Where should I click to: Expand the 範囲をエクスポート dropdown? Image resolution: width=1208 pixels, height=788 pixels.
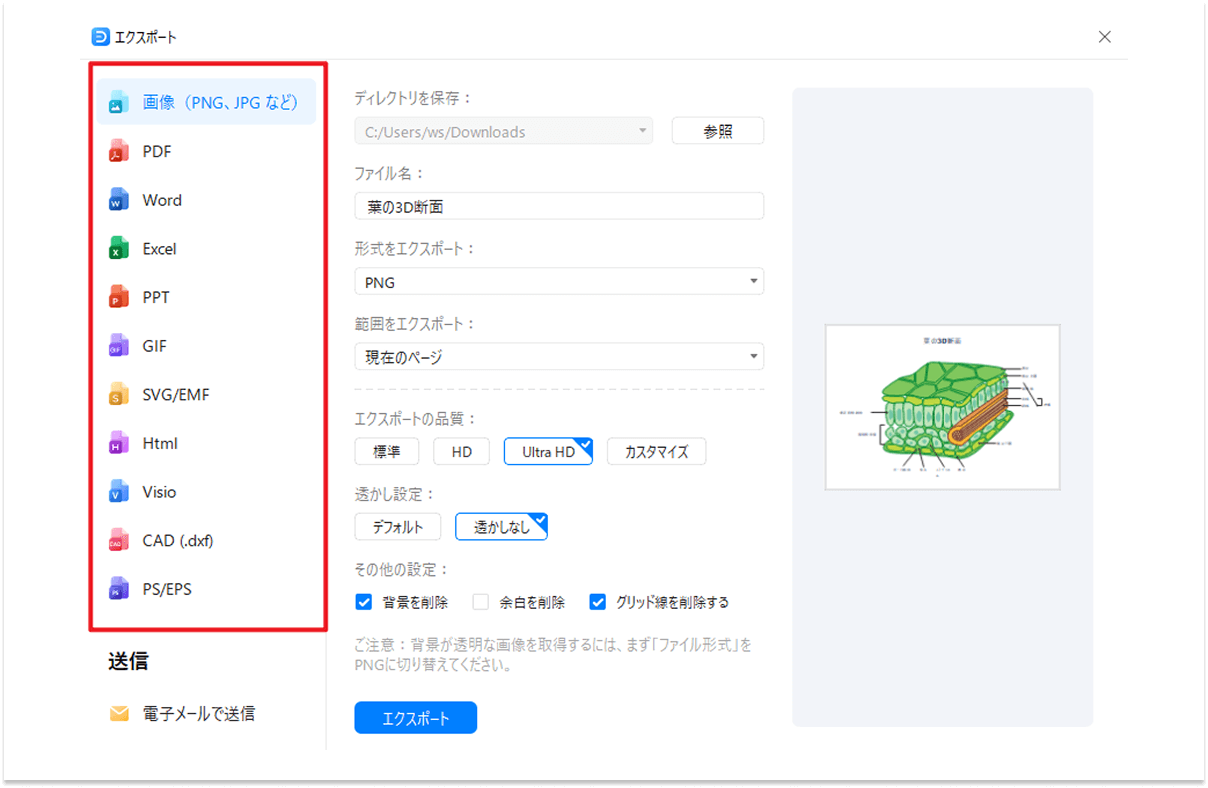coord(558,356)
